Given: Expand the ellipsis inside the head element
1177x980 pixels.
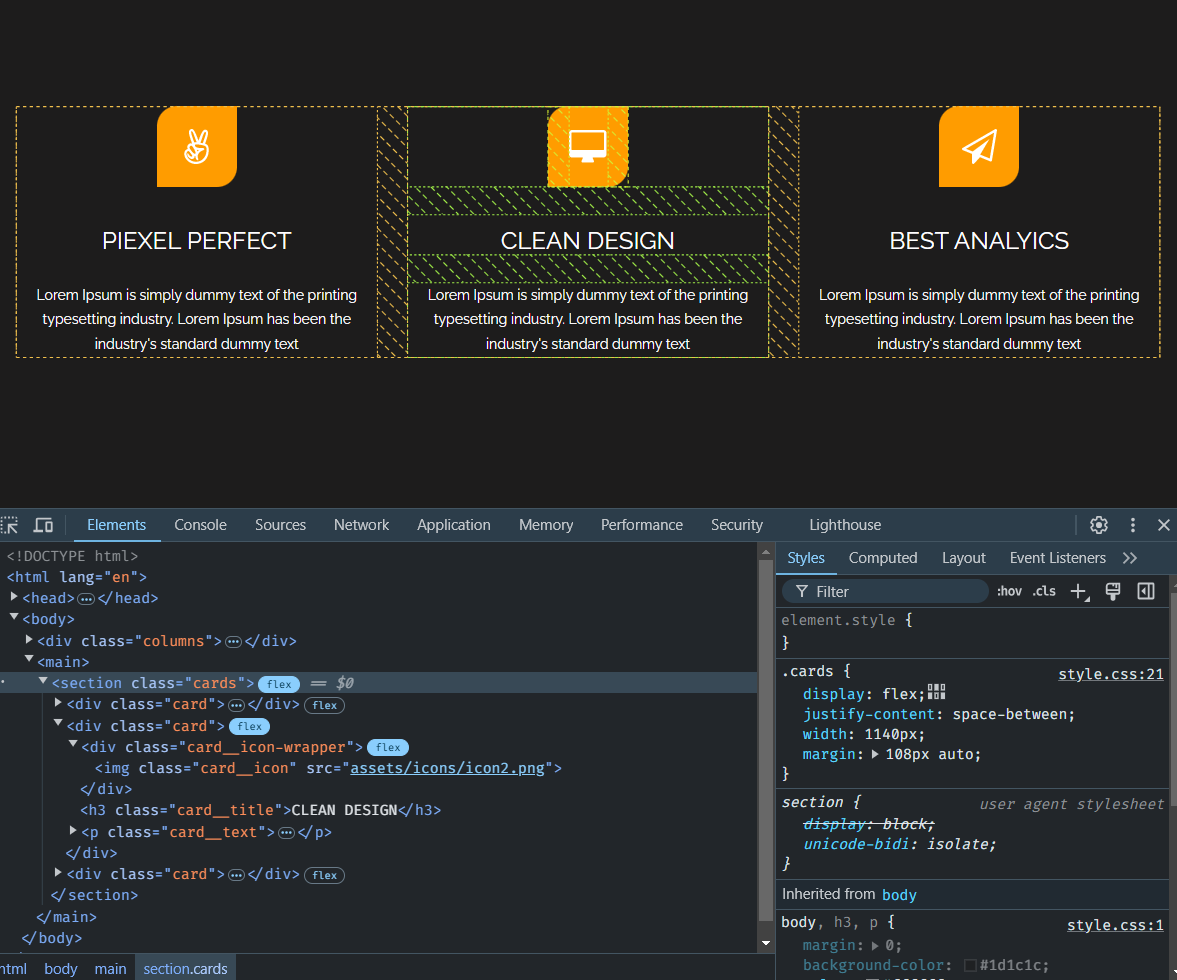Looking at the screenshot, I should (86, 599).
